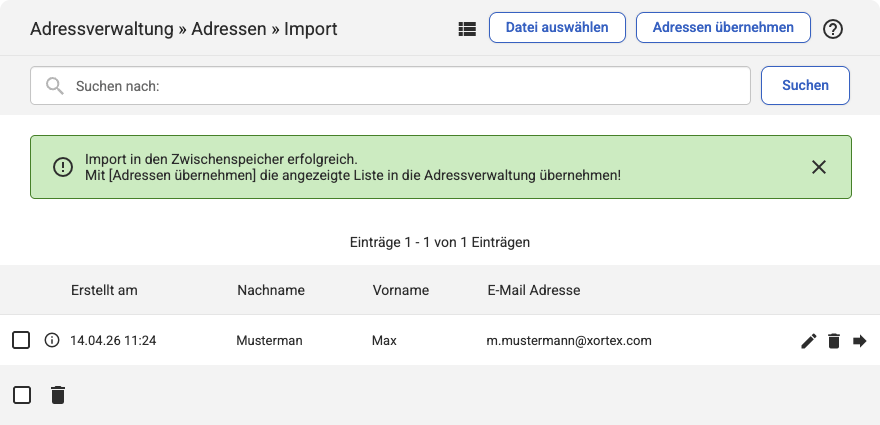The height and width of the screenshot is (425, 880).
Task: Select the date 14.04.26 11:24
Action: pyautogui.click(x=113, y=341)
